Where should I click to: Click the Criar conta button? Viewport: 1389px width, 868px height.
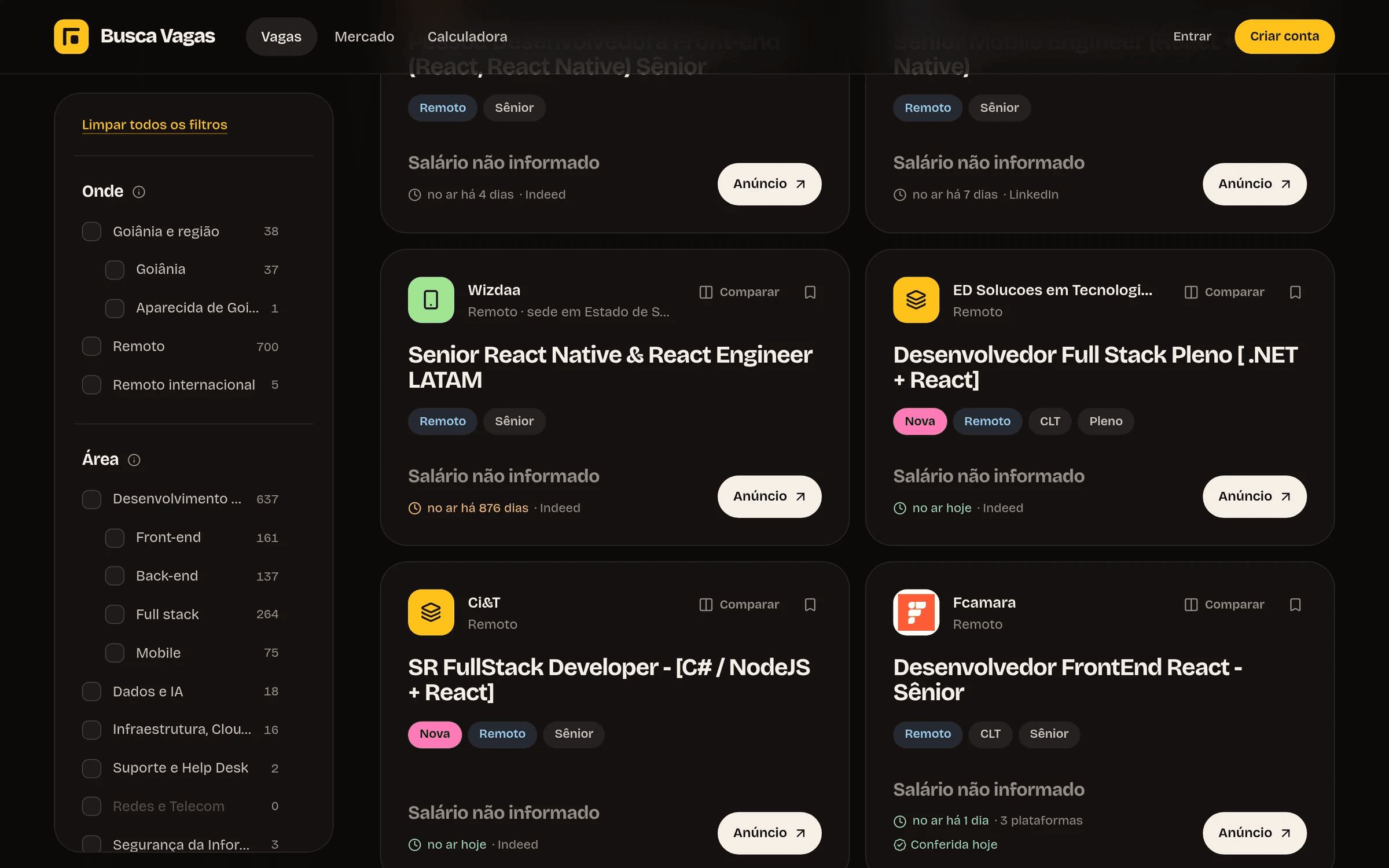(1284, 36)
